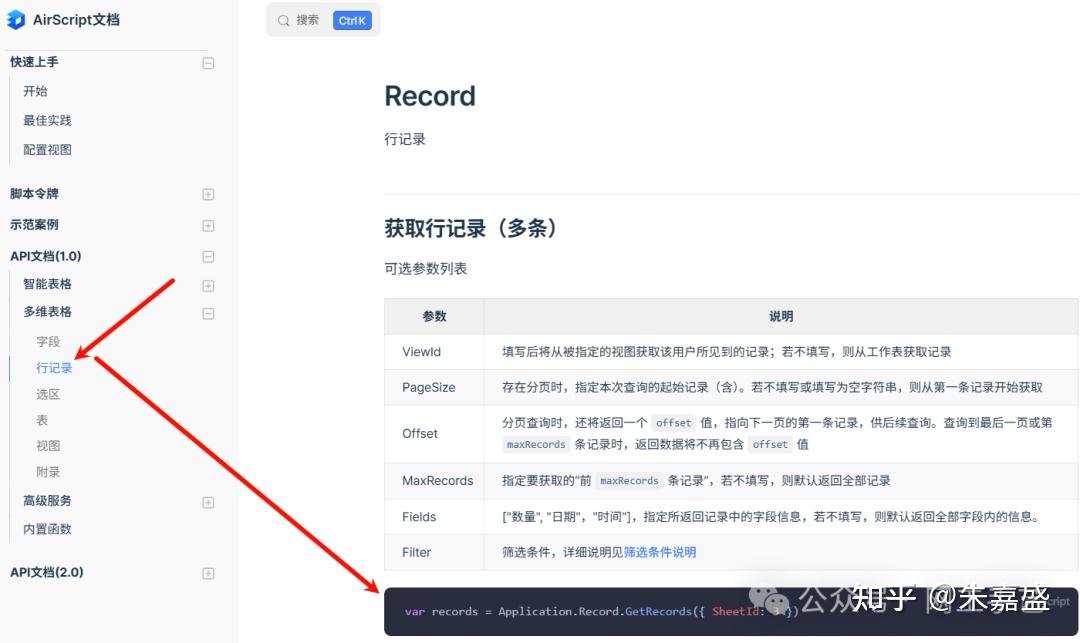
Task: Select 附录 in the sidebar
Action: 48,472
